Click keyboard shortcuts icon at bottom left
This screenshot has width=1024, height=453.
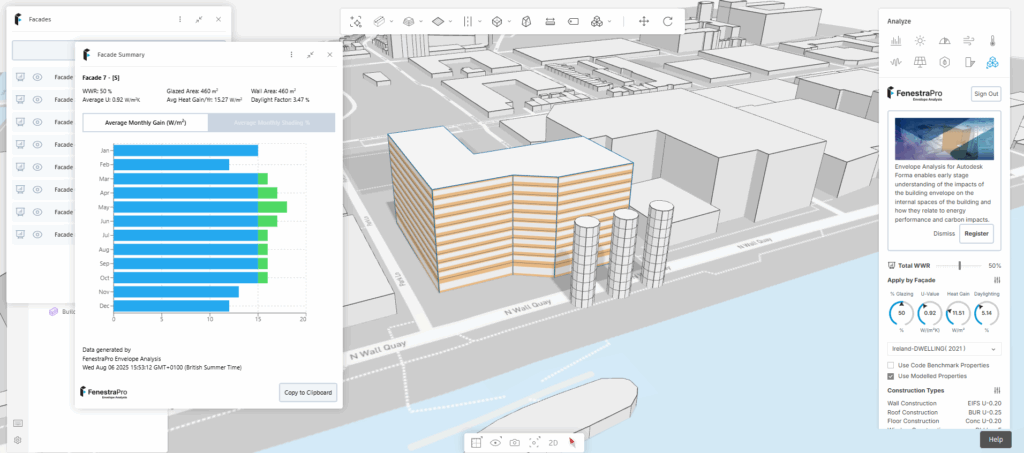pos(18,424)
